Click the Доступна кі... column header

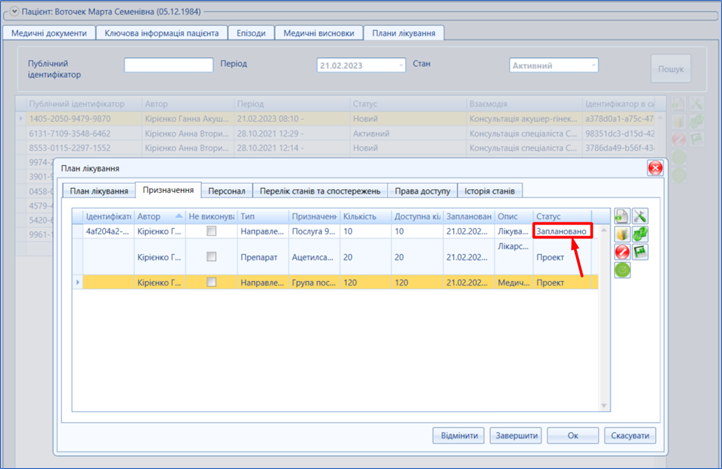click(417, 216)
